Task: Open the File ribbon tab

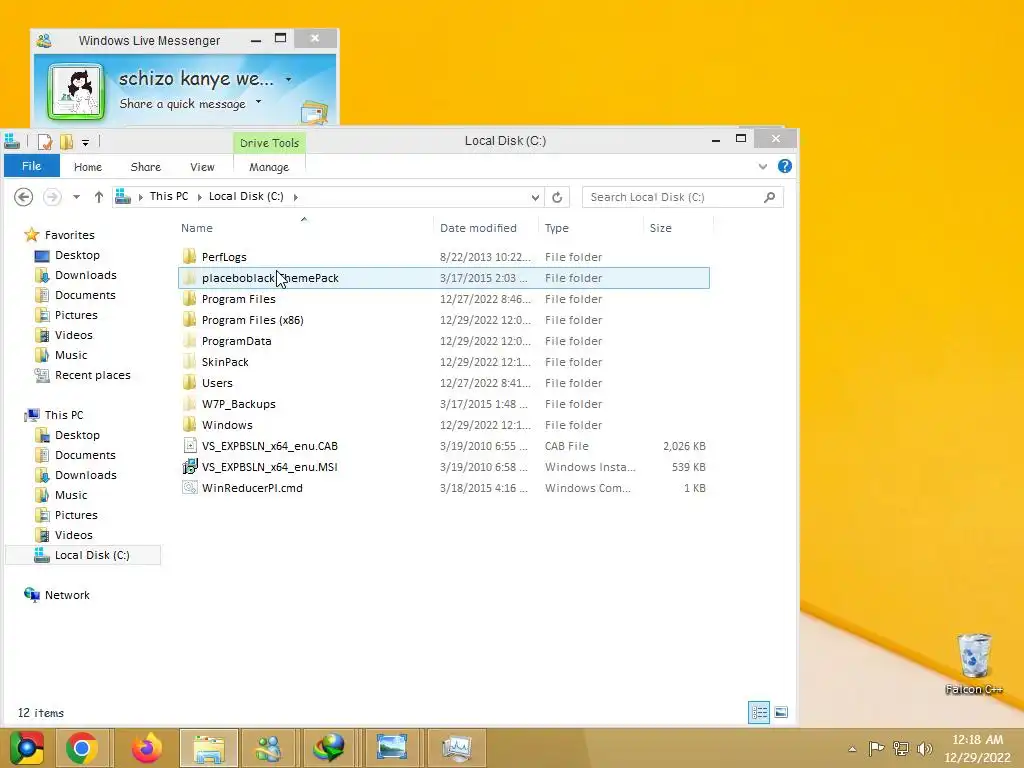Action: click(31, 167)
